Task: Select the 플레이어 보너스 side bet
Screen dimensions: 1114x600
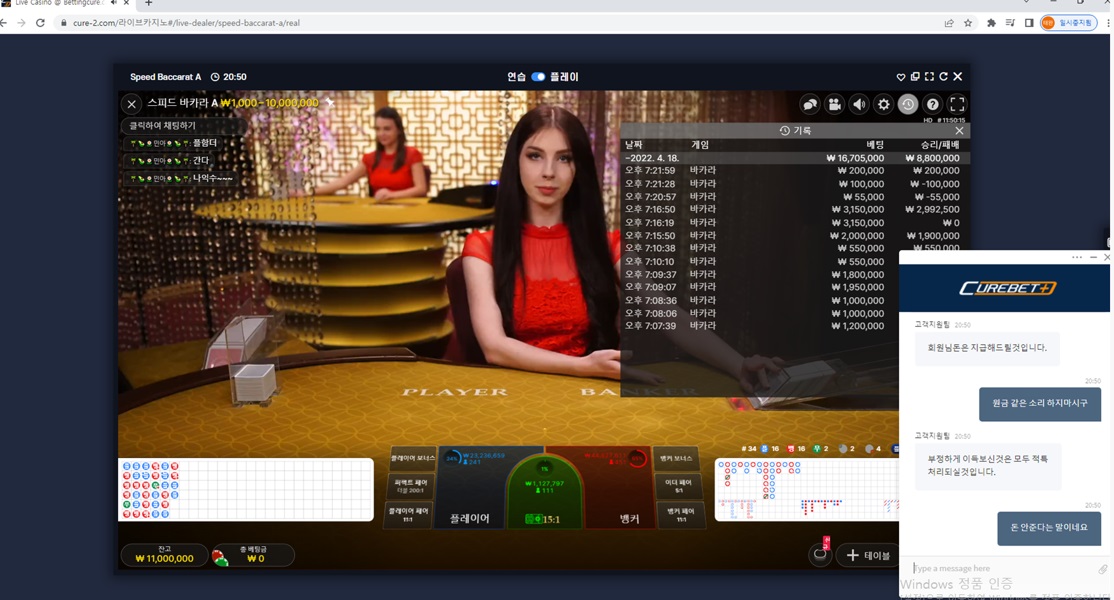Action: point(411,459)
